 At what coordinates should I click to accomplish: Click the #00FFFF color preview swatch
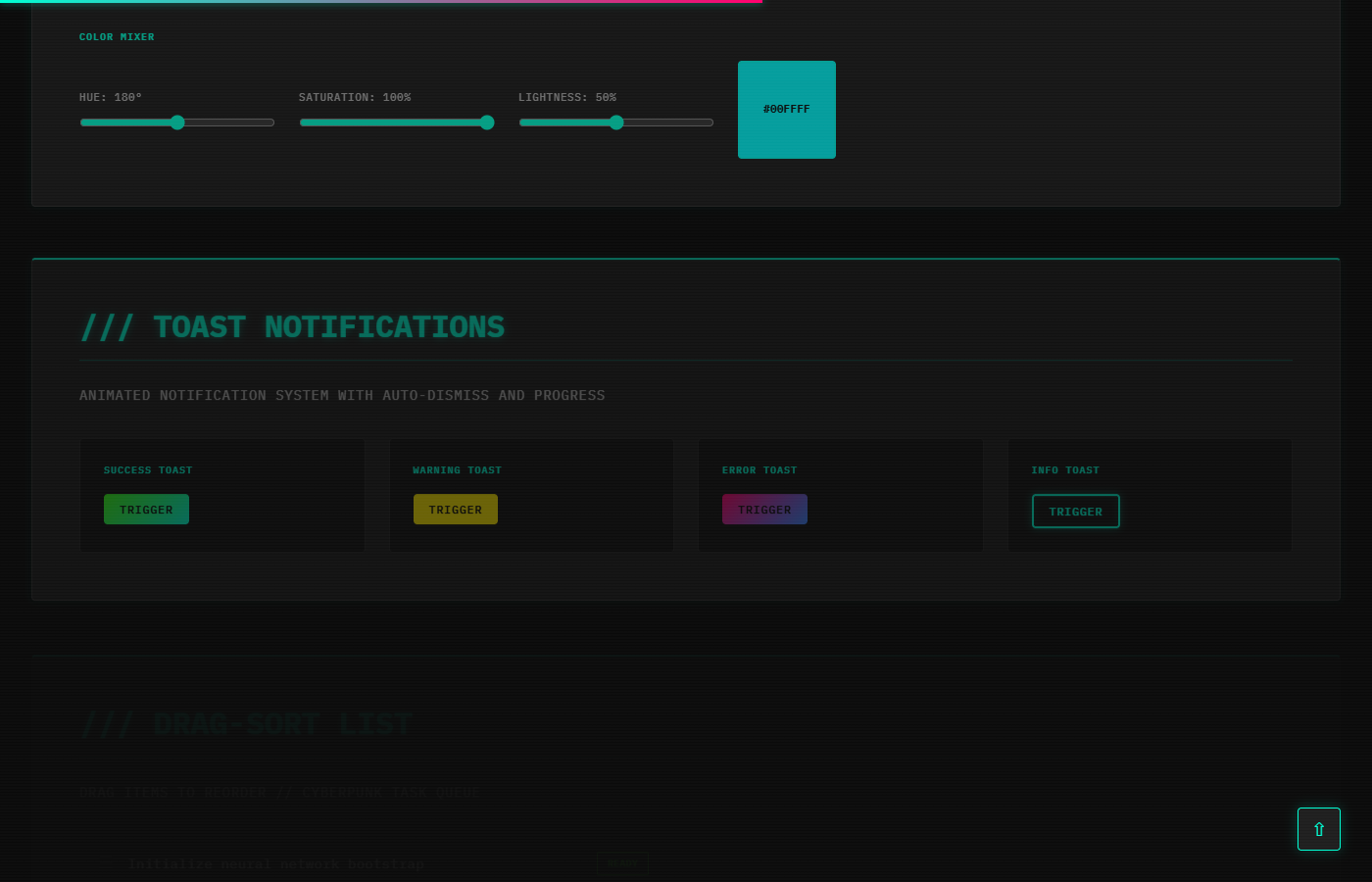pos(787,109)
